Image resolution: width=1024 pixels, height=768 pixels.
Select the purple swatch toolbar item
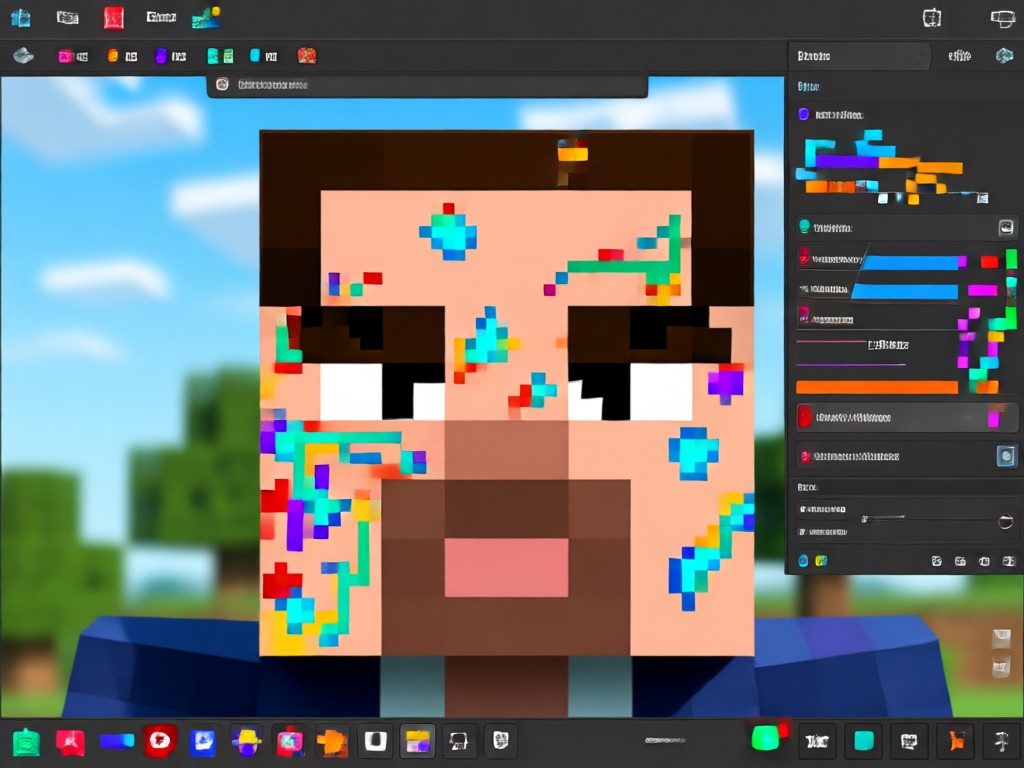pos(170,56)
